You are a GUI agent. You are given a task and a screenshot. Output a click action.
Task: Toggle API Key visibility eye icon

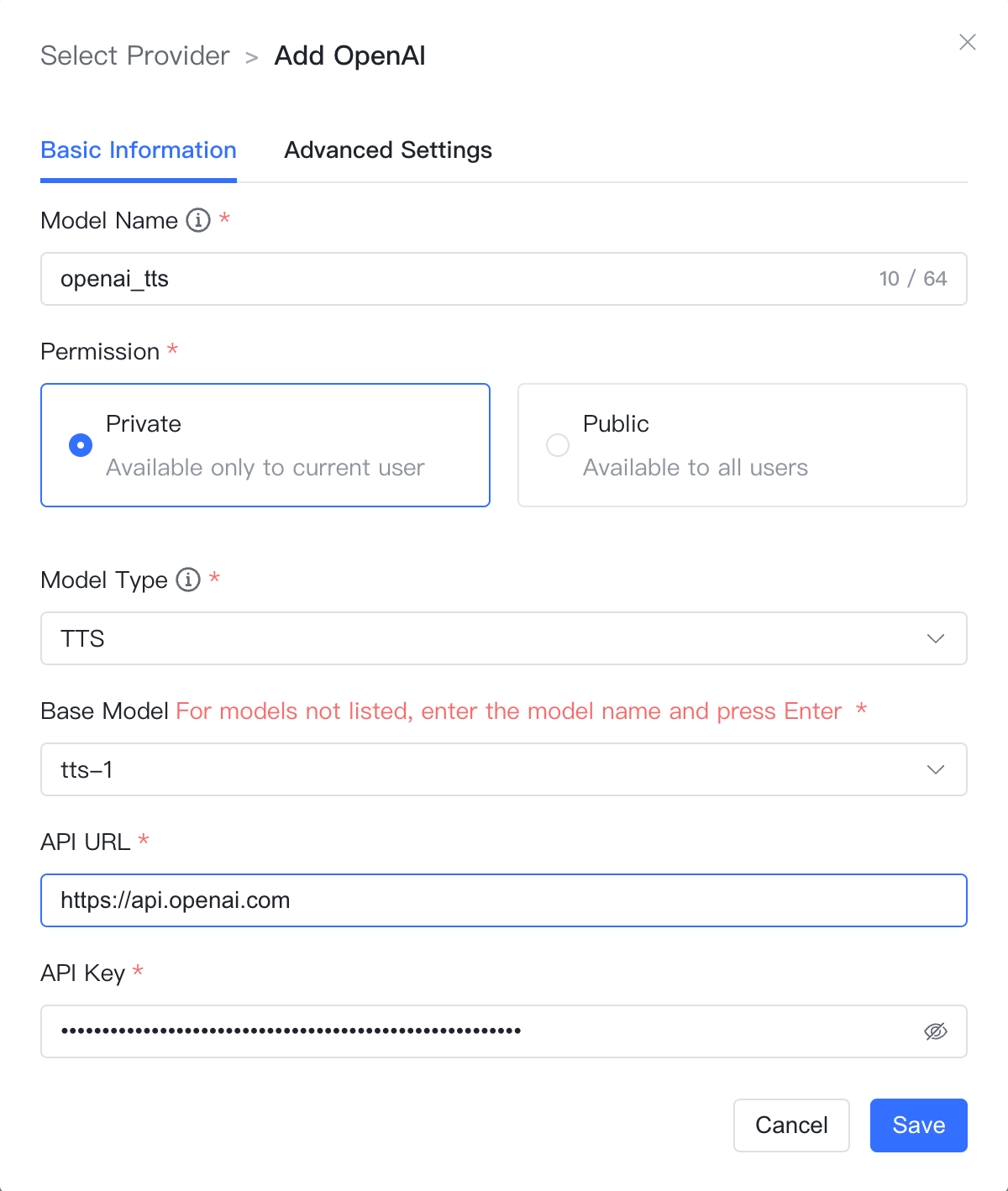pyautogui.click(x=936, y=1031)
